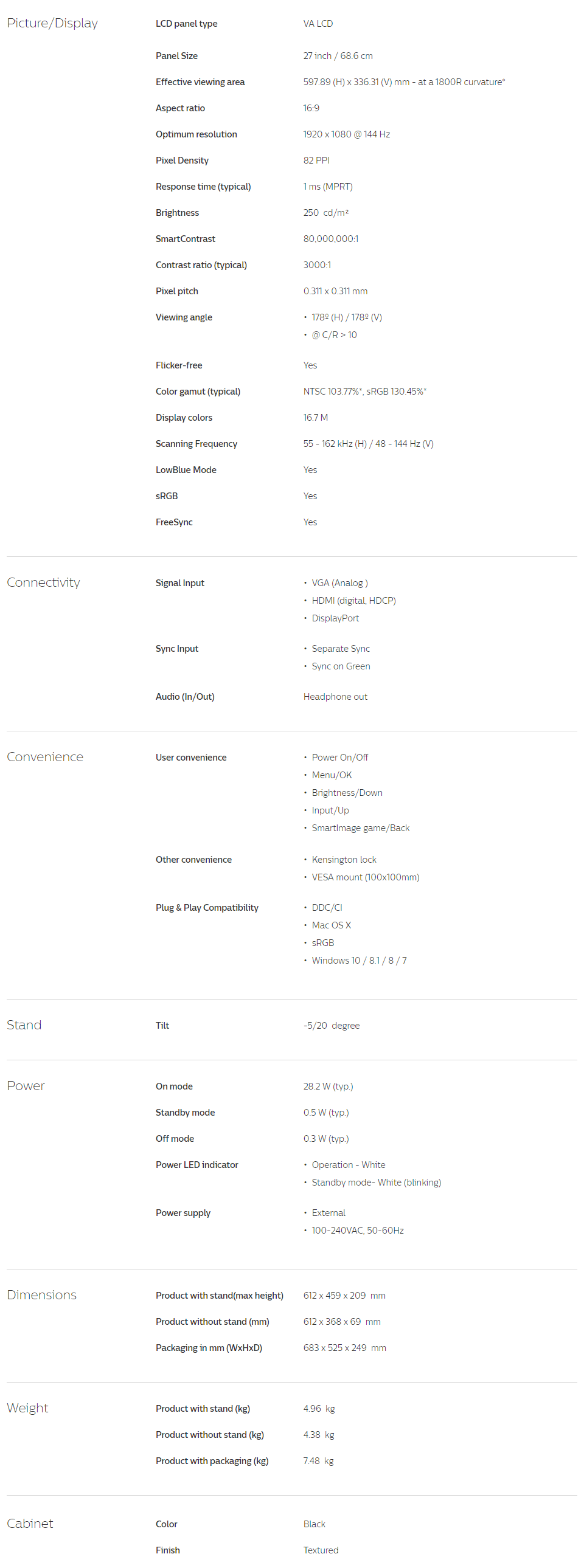The height and width of the screenshot is (1568, 584).
Task: Select the Cabinet section heading
Action: pyautogui.click(x=30, y=1523)
